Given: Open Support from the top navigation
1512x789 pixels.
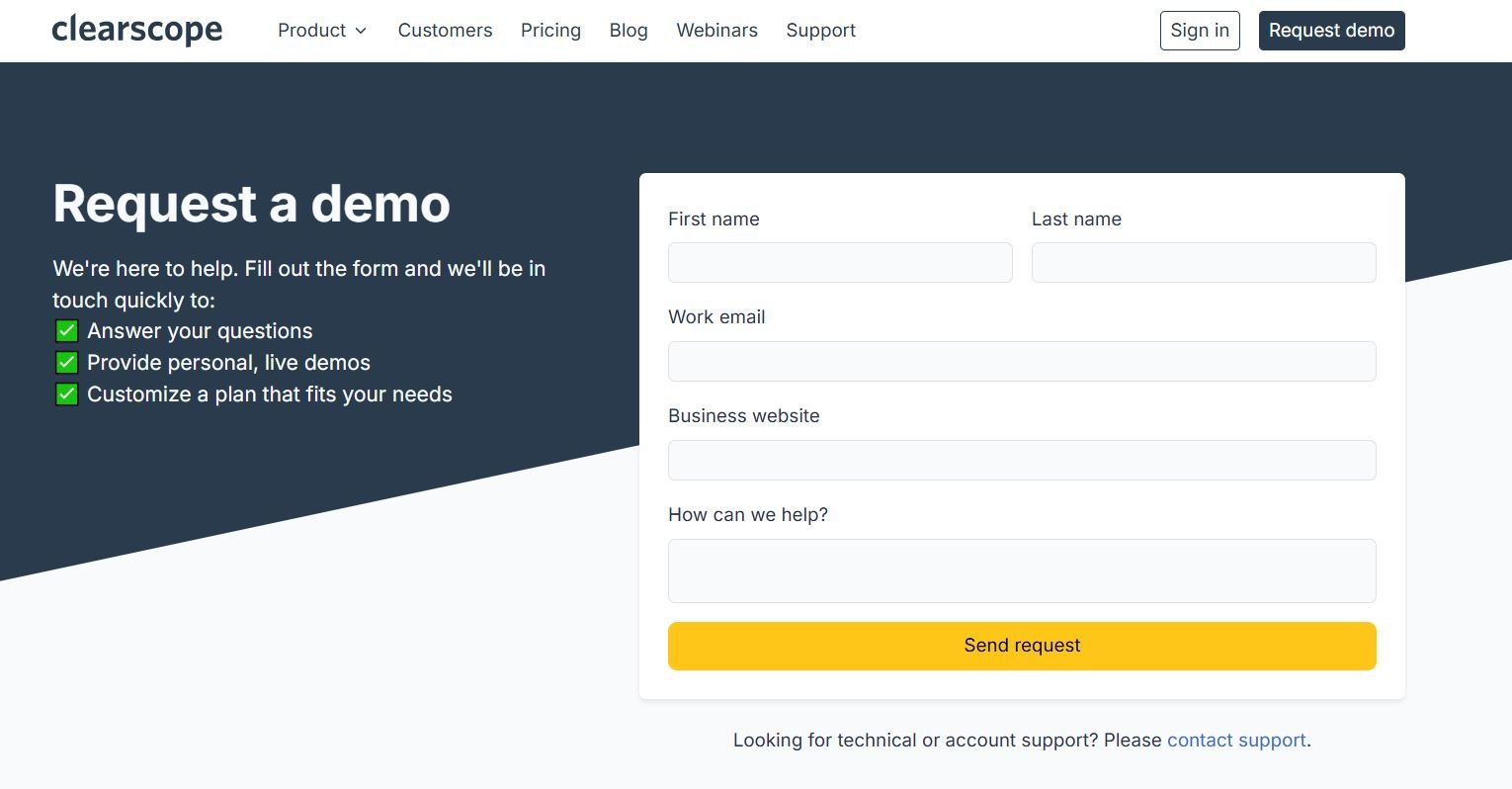Looking at the screenshot, I should click(x=820, y=31).
